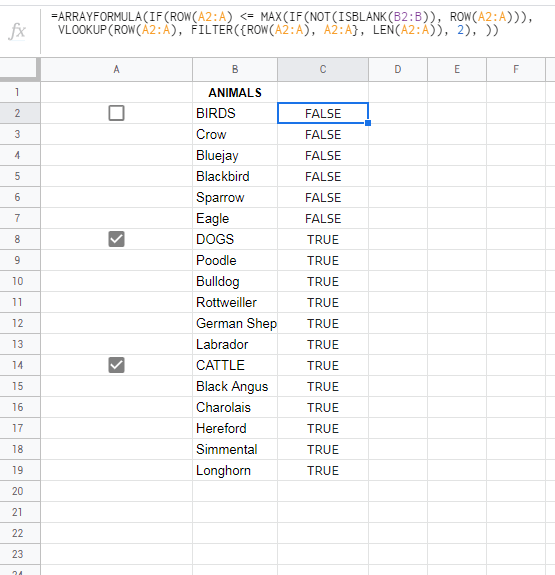The height and width of the screenshot is (575, 555).
Task: Check the BIRDS checkbox in row 2
Action: [x=116, y=113]
